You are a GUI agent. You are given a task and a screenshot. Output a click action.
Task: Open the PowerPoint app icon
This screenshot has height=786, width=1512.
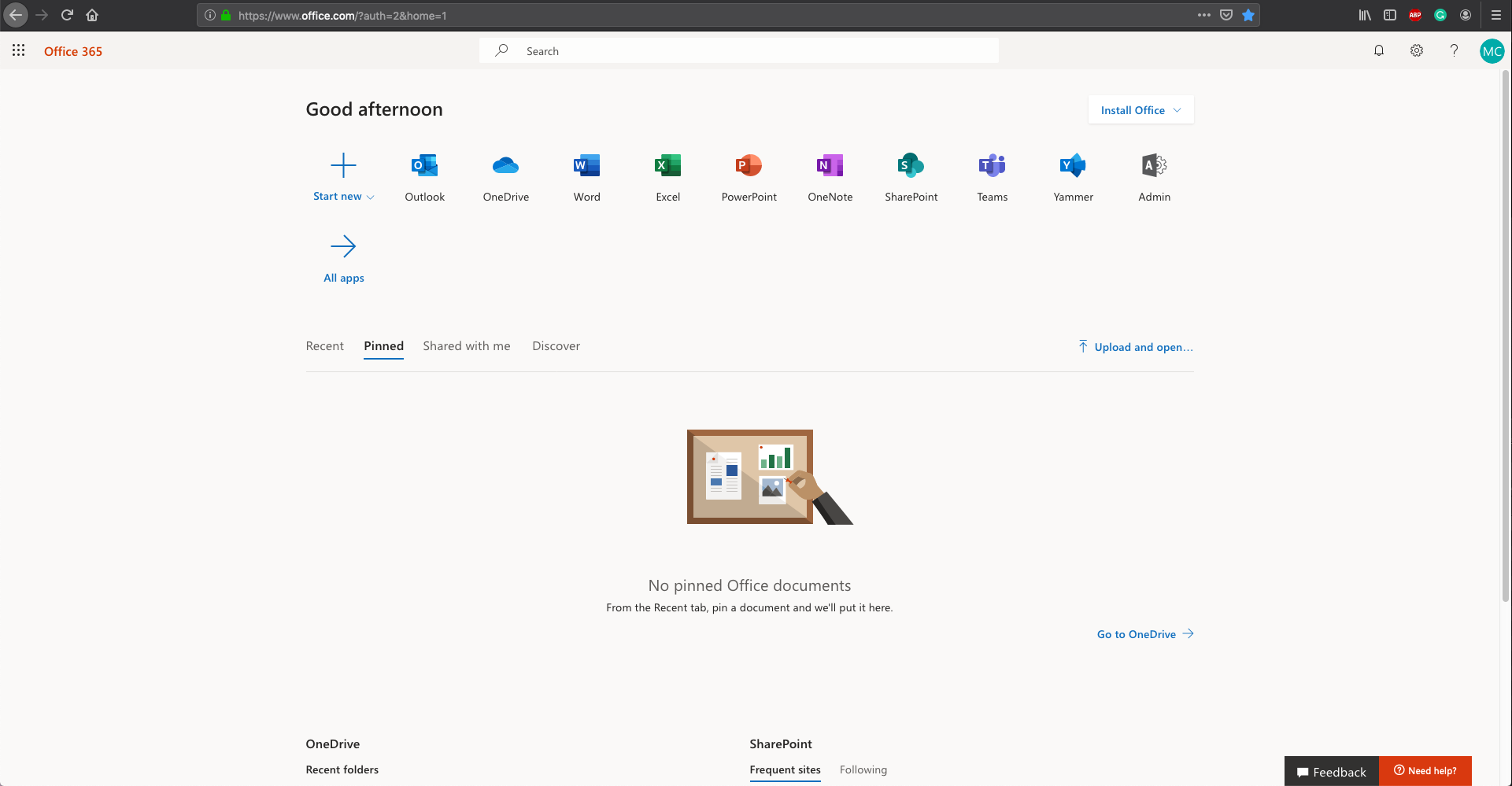749,165
